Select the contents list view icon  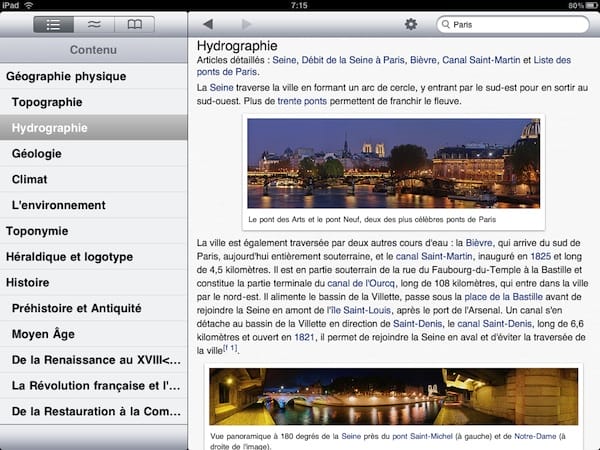tap(53, 24)
